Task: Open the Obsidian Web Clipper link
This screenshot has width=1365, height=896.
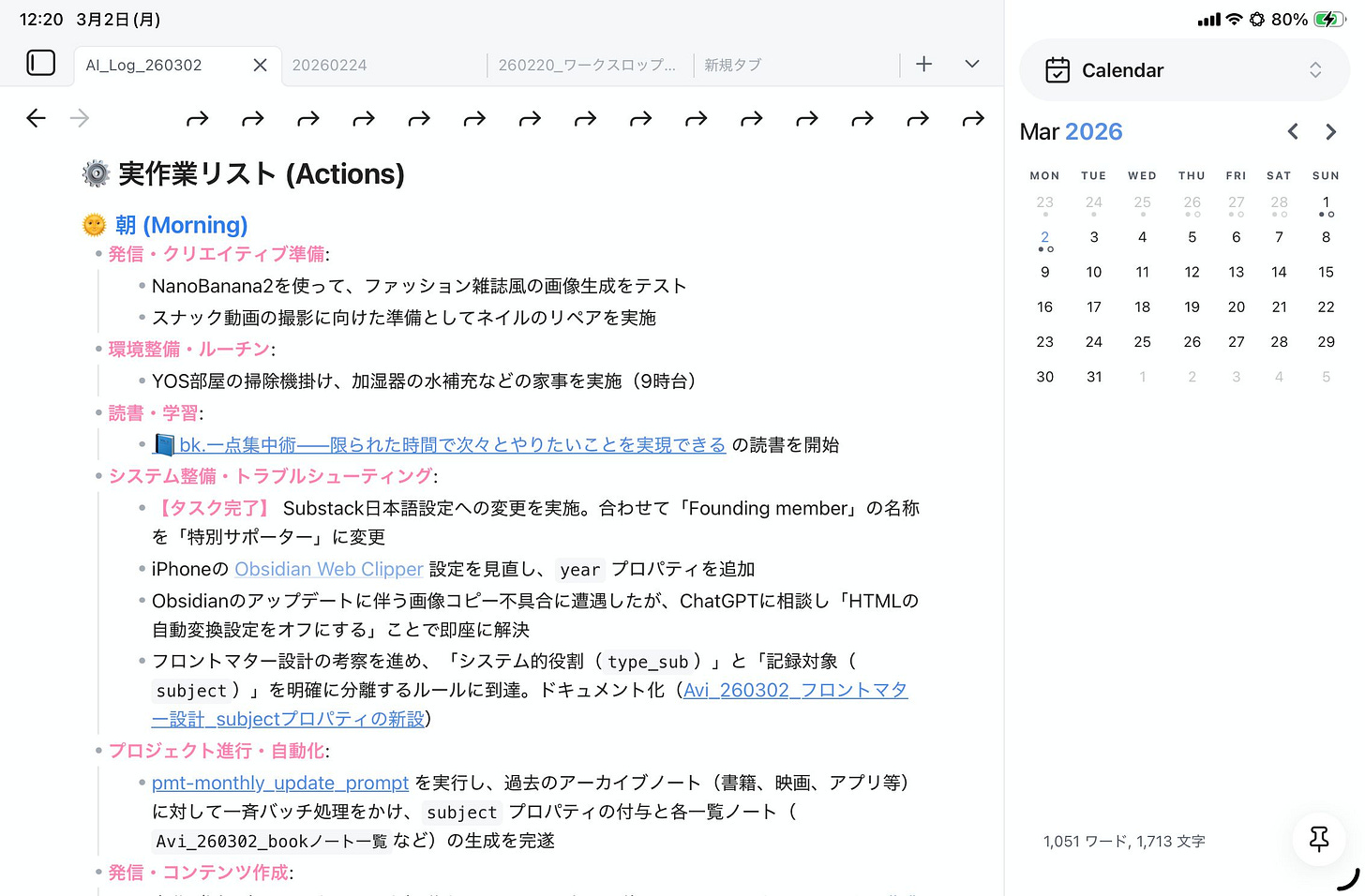Action: click(x=328, y=569)
